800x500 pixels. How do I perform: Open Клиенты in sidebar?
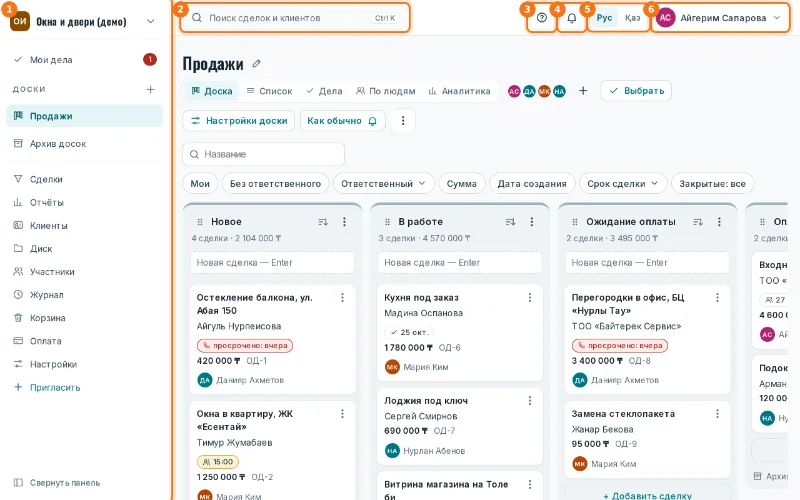pos(85,226)
